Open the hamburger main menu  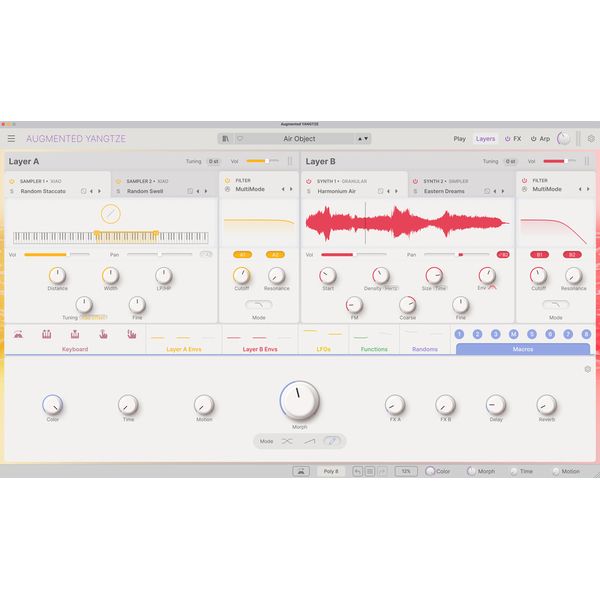pos(11,139)
